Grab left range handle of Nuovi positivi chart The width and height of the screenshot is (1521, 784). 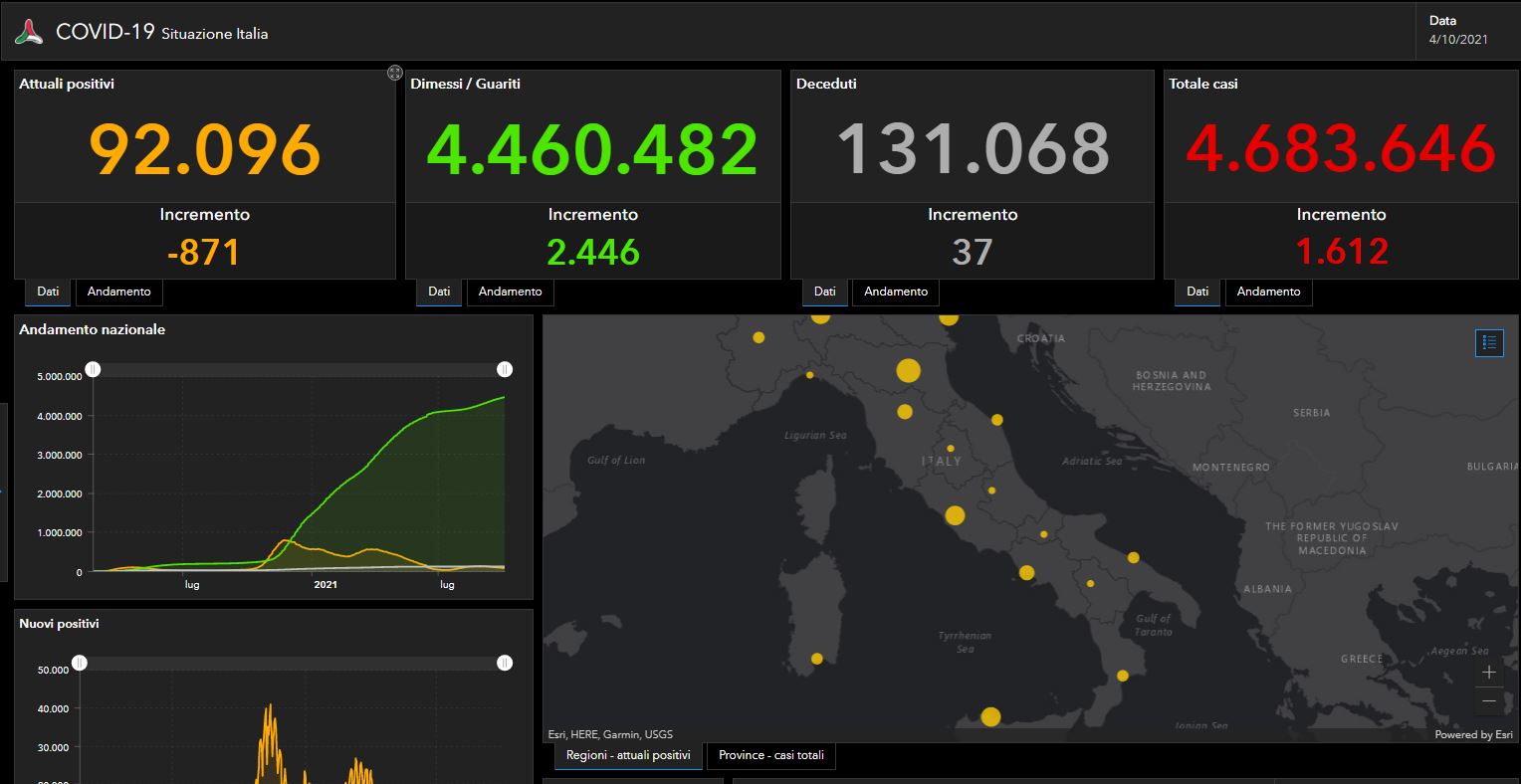click(80, 663)
